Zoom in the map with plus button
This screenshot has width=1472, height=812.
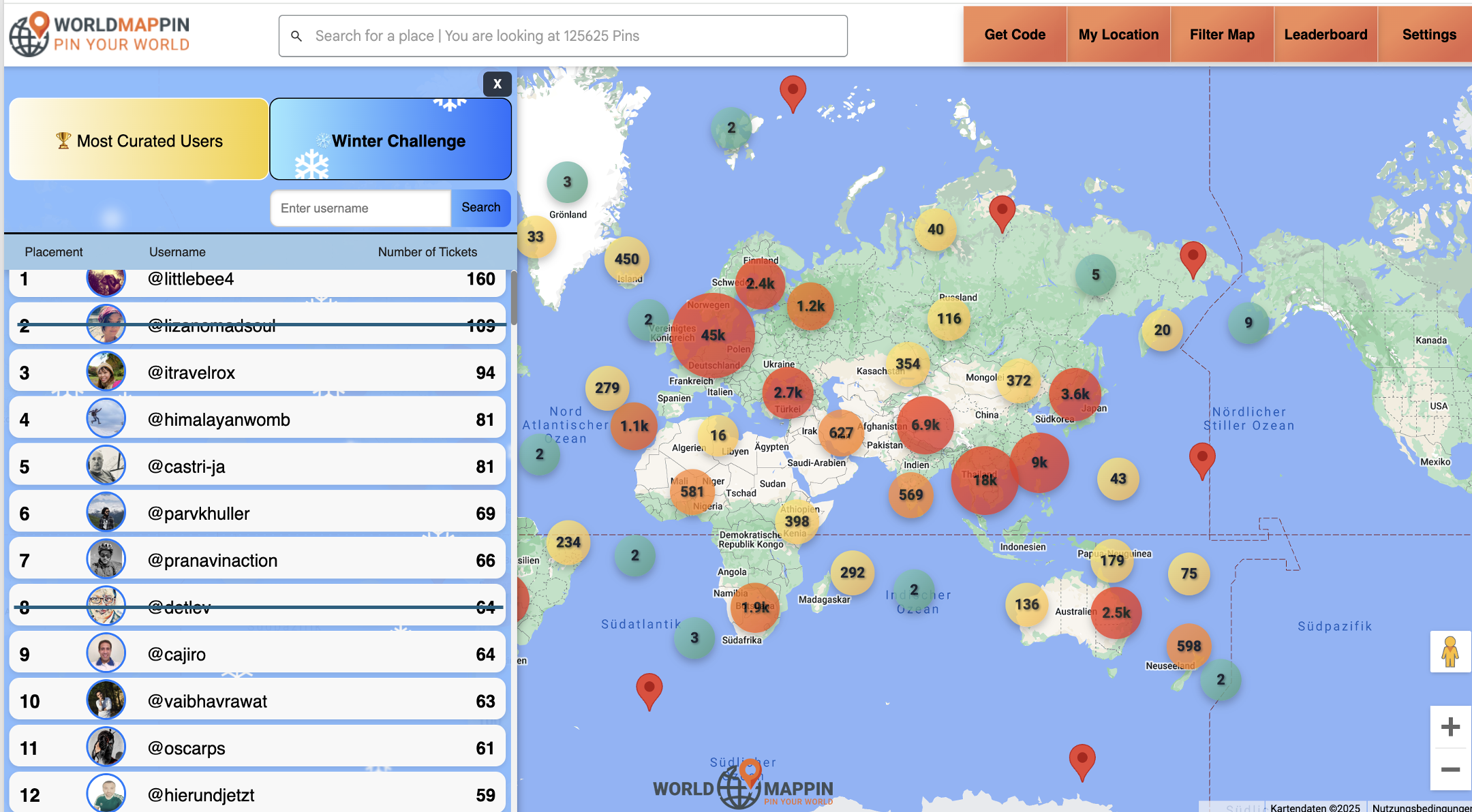pos(1450,726)
